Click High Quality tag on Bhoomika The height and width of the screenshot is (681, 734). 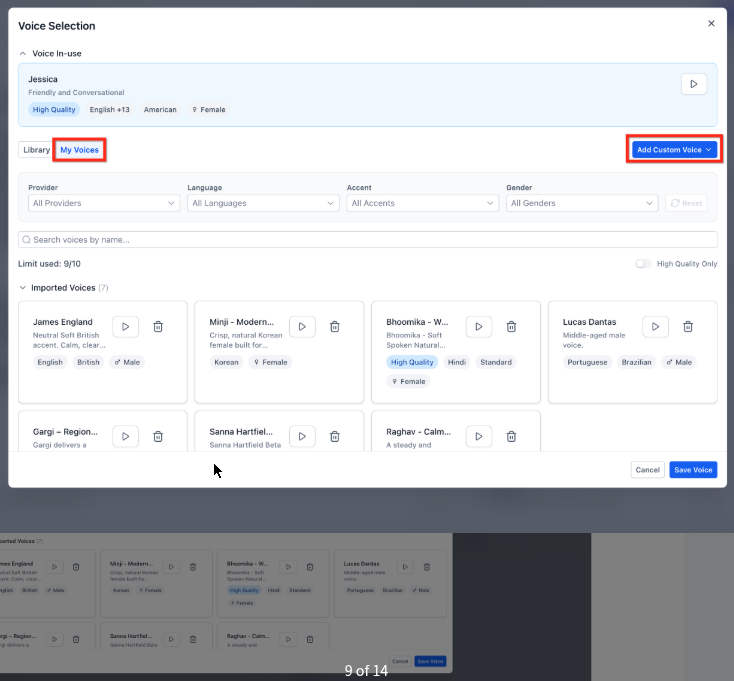click(x=412, y=362)
